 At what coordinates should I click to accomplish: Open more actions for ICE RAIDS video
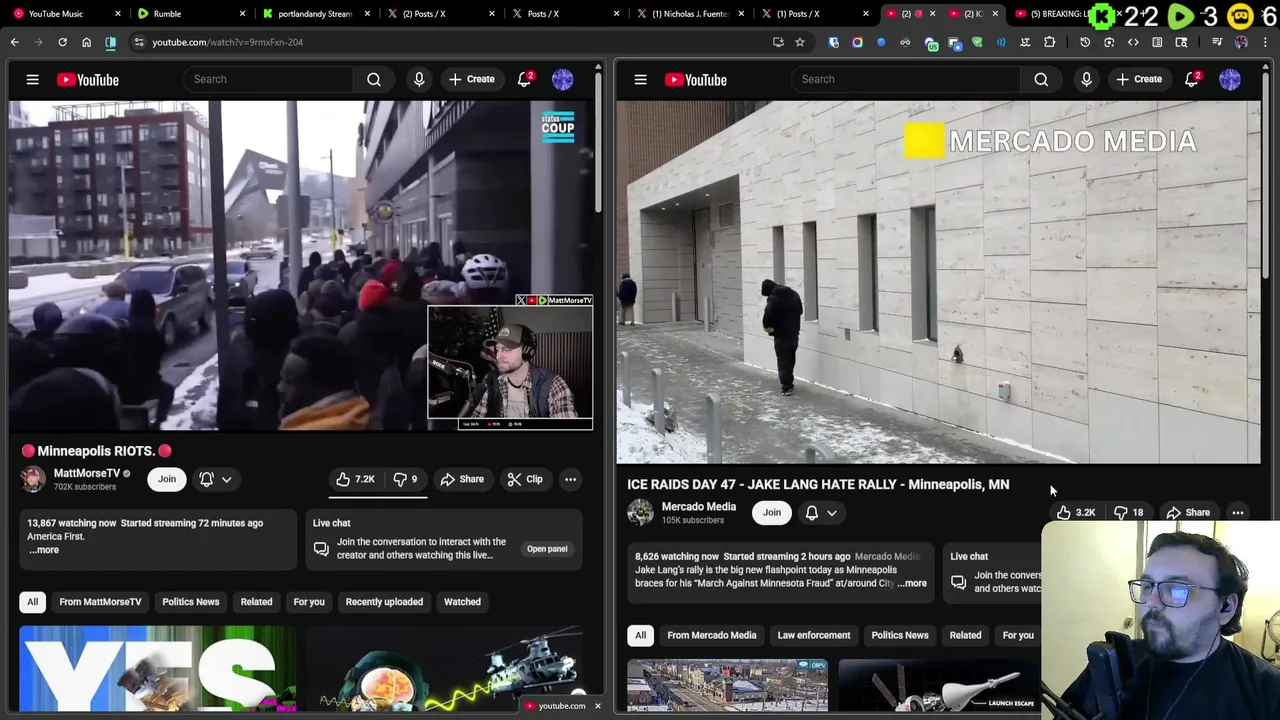tap(1238, 512)
